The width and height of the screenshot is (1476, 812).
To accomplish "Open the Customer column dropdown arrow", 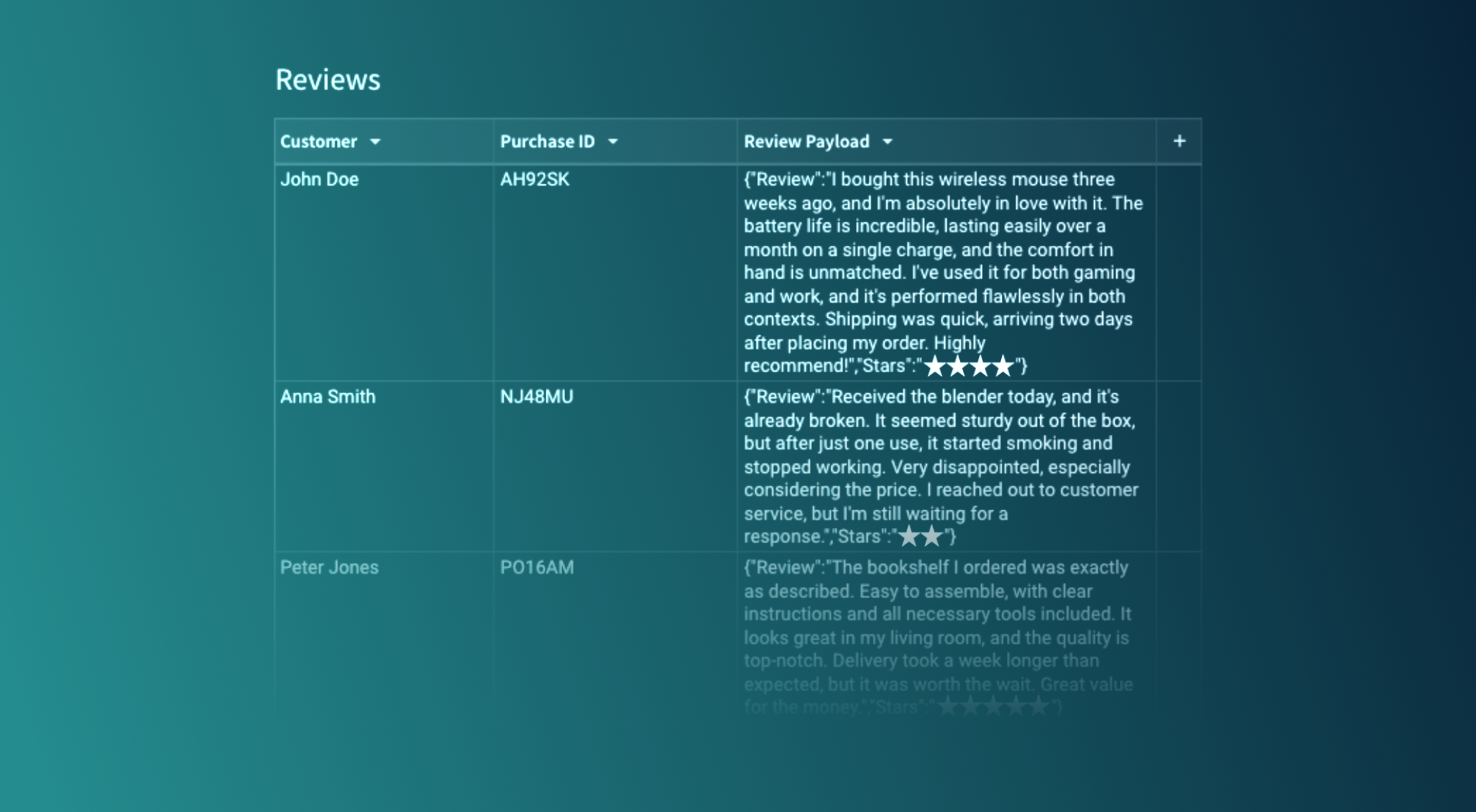I will coord(375,141).
